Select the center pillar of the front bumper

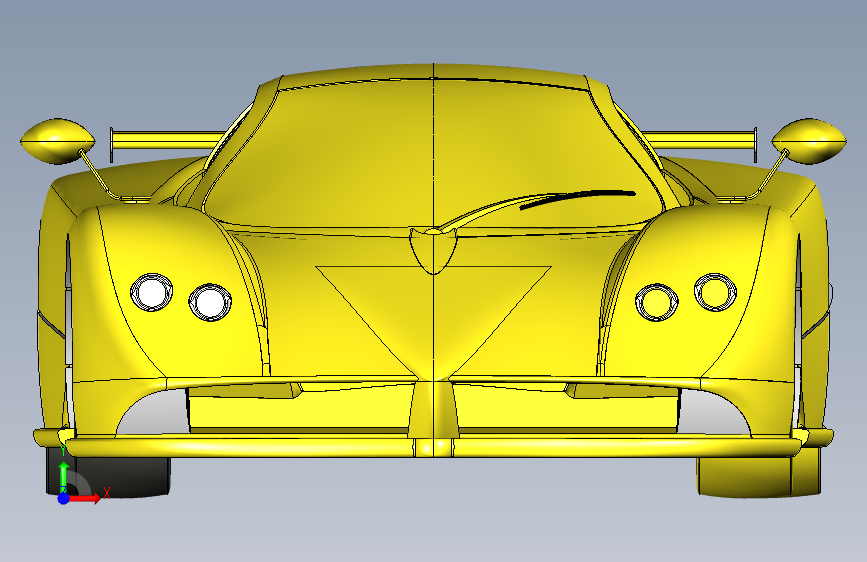pos(433,409)
